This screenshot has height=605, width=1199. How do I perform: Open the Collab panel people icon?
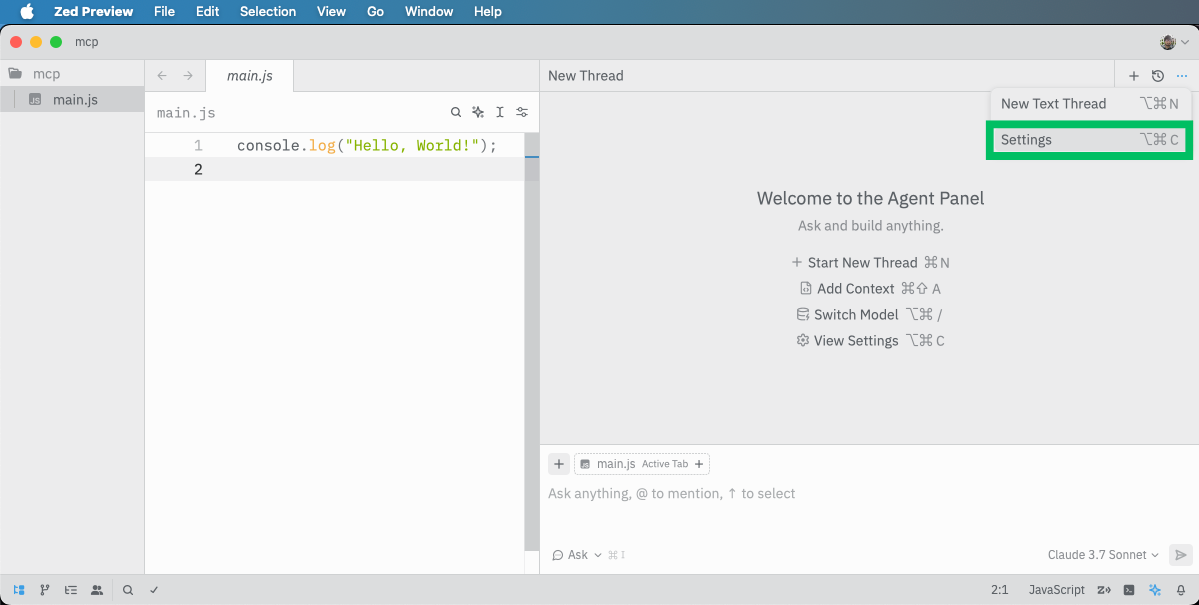coord(97,590)
